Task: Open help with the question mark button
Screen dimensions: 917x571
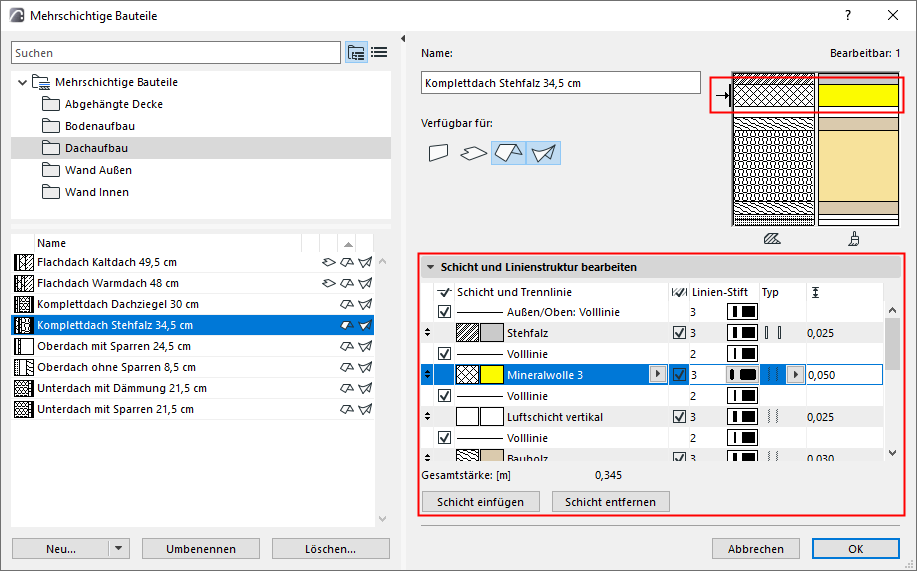Action: (x=848, y=16)
